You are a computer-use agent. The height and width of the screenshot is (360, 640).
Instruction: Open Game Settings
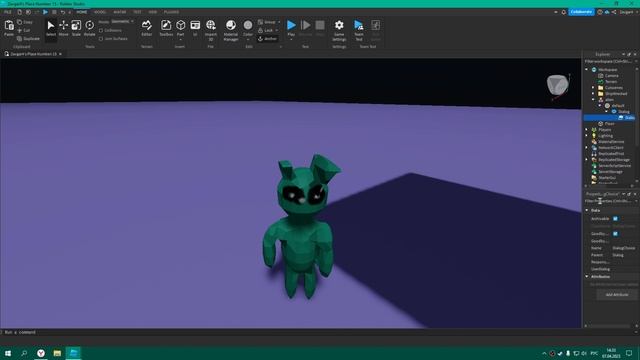(339, 29)
